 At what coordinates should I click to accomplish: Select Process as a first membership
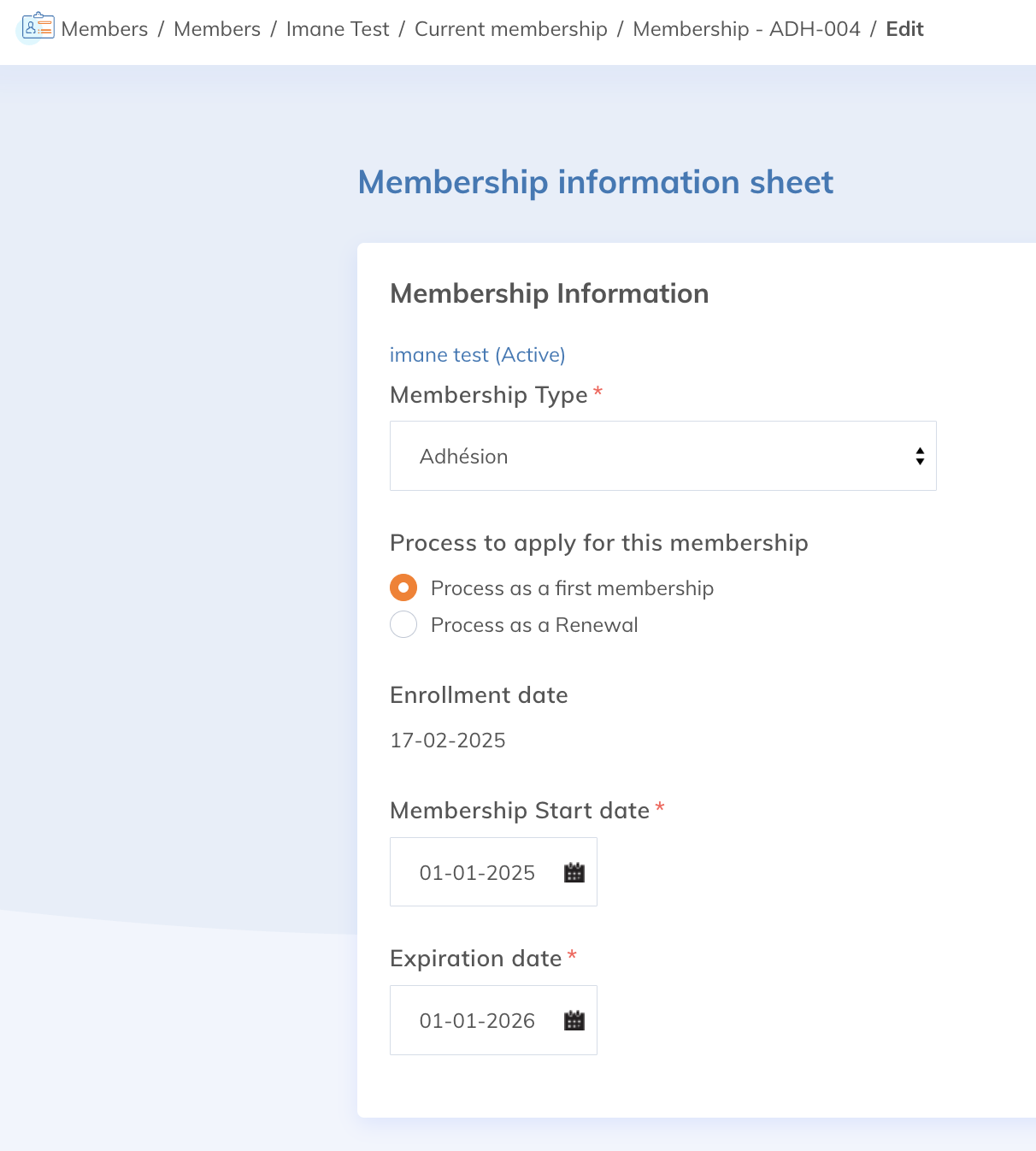pyautogui.click(x=403, y=587)
